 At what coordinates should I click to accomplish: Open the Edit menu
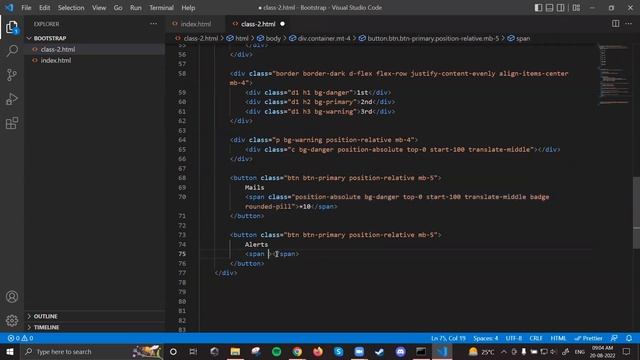point(44,8)
